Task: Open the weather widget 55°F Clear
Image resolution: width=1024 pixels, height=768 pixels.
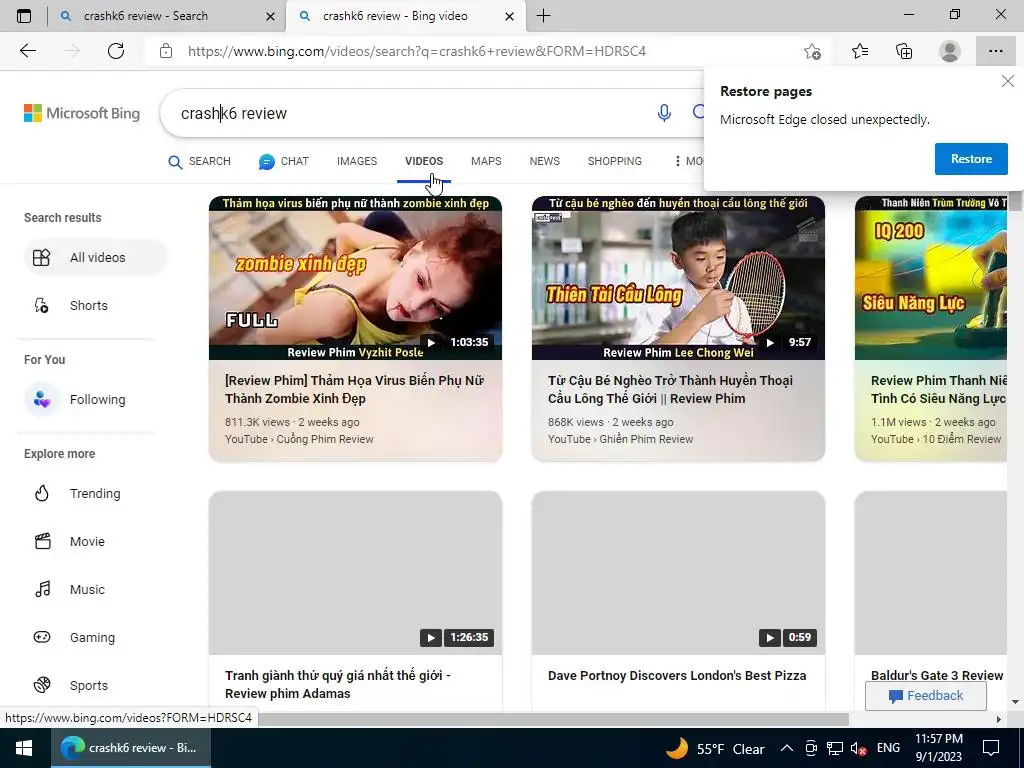Action: coord(714,748)
